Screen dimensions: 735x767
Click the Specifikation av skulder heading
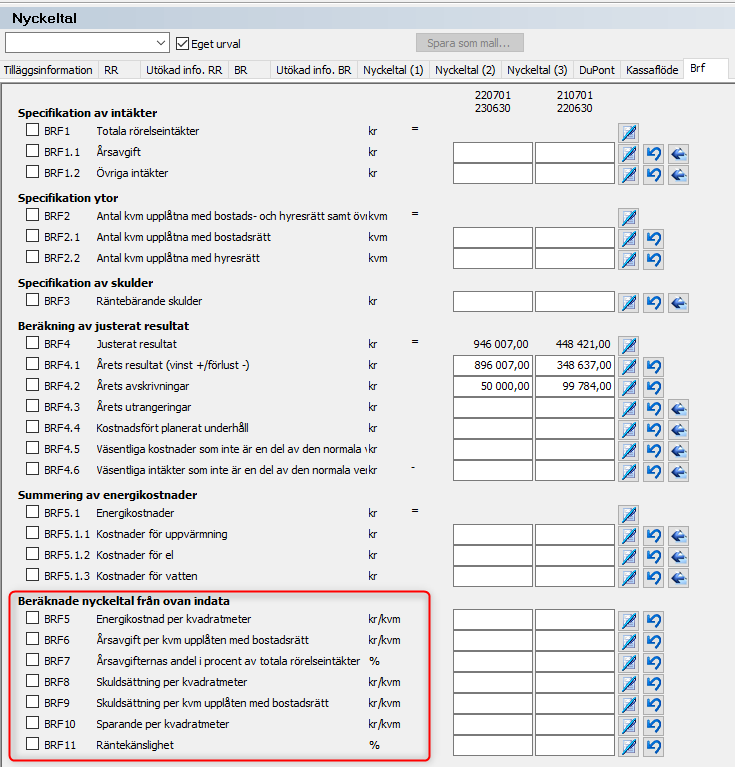point(86,283)
